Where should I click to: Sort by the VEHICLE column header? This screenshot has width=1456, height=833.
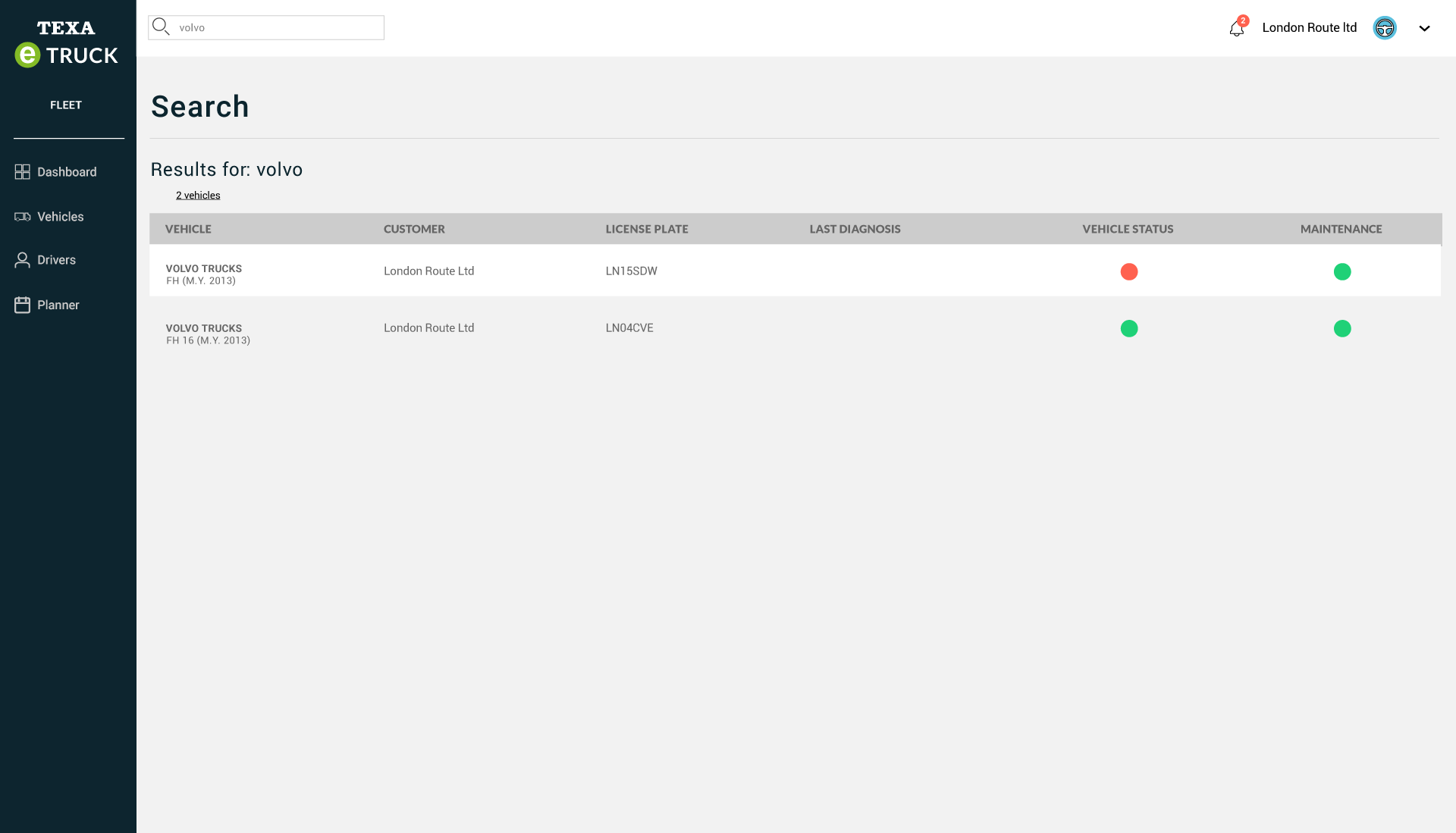click(x=188, y=229)
